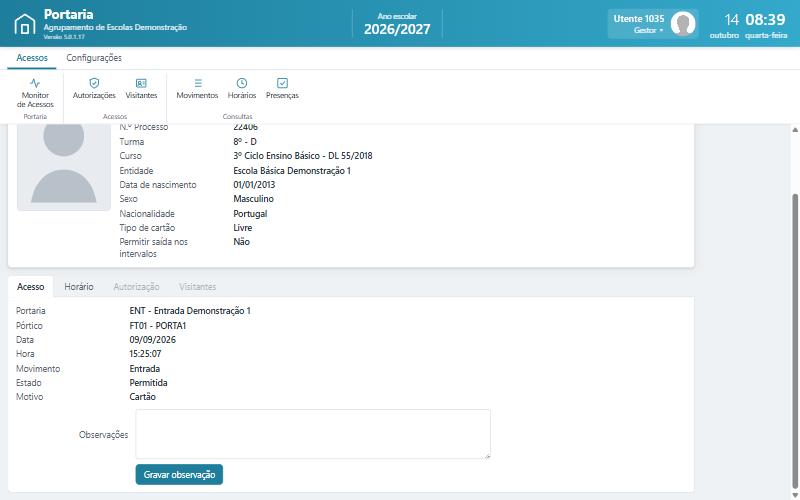The width and height of the screenshot is (800, 500).
Task: Click the Gravar observação button
Action: tap(179, 474)
